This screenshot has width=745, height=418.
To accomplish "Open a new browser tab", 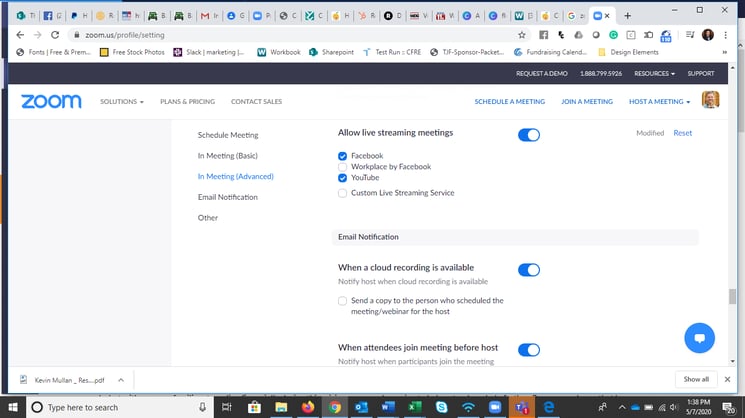I will pos(628,16).
